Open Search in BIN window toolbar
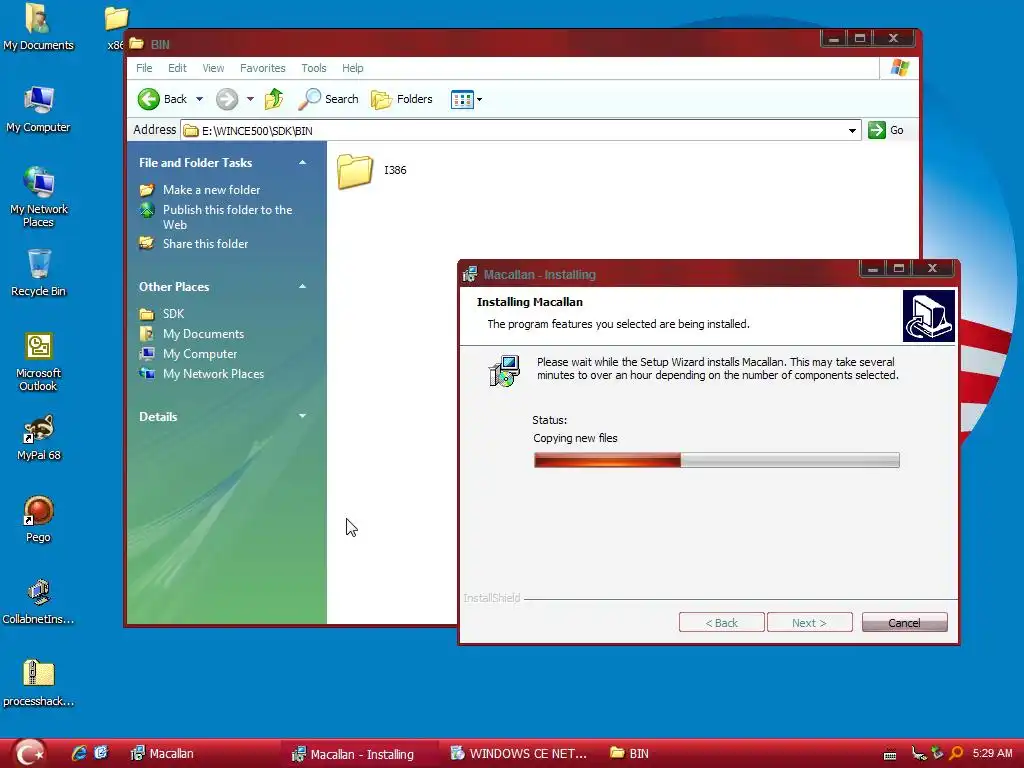The width and height of the screenshot is (1024, 768). [328, 99]
